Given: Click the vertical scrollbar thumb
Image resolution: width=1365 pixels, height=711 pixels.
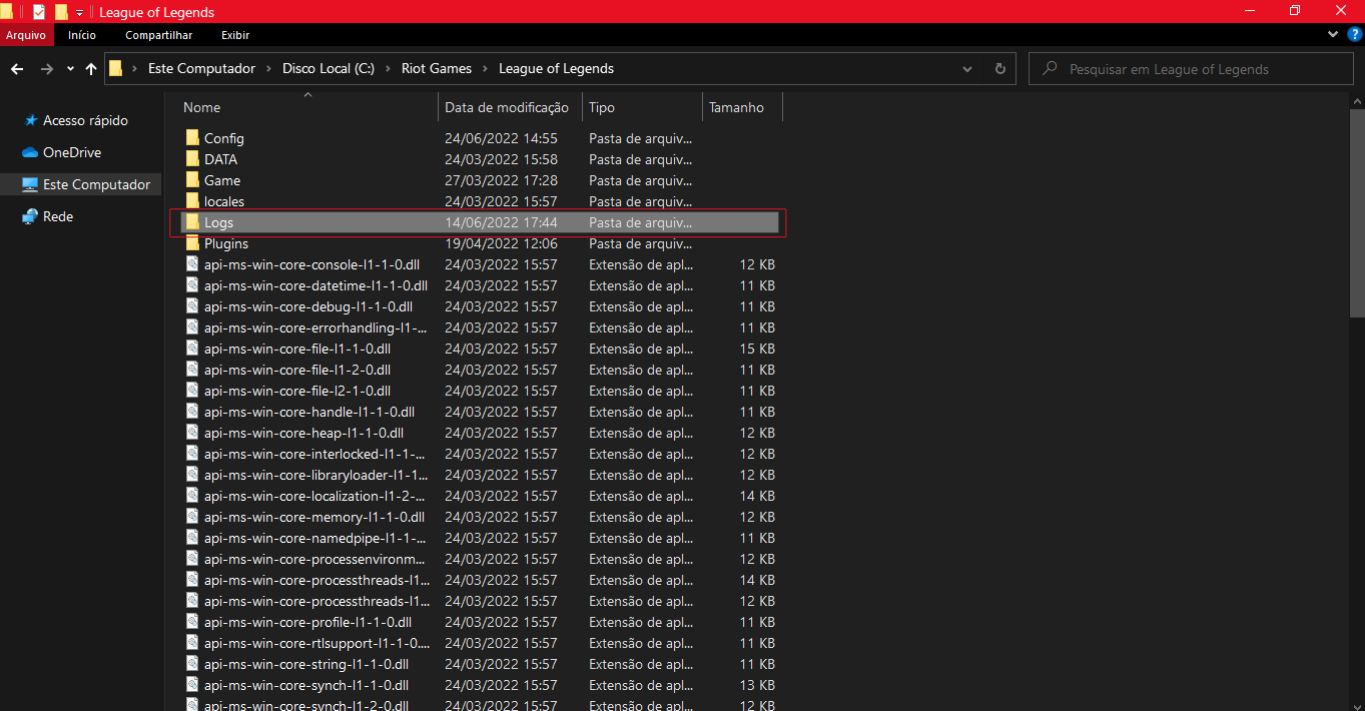Looking at the screenshot, I should tap(1357, 210).
